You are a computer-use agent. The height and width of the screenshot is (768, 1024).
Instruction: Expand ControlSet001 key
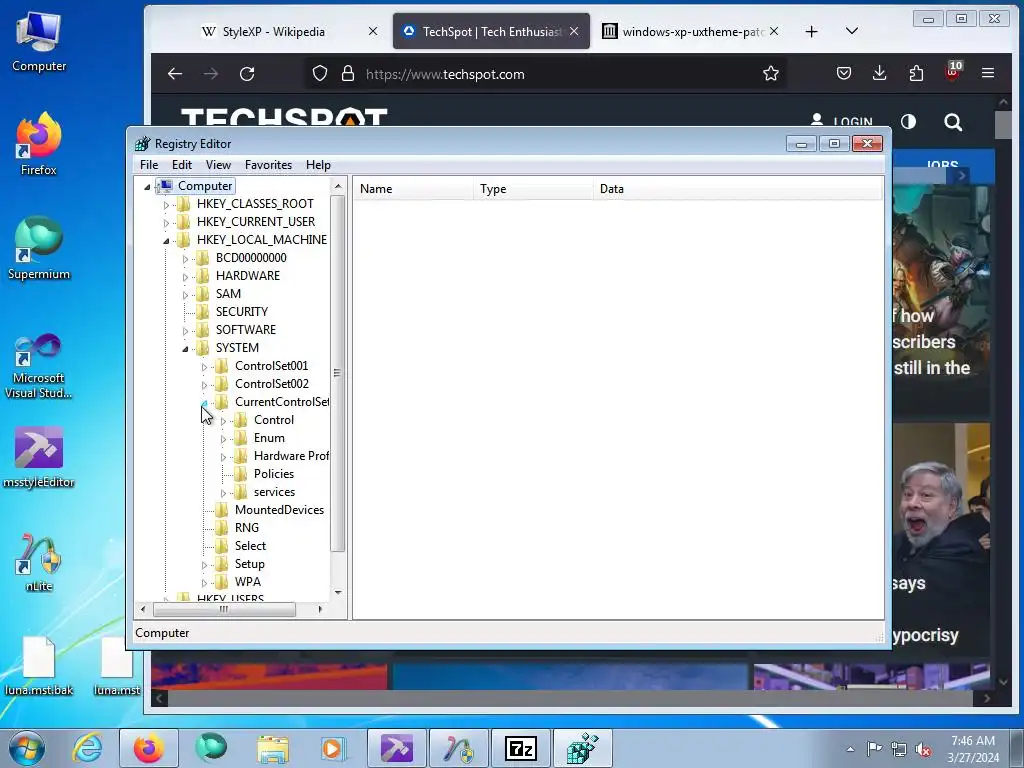[x=204, y=367]
